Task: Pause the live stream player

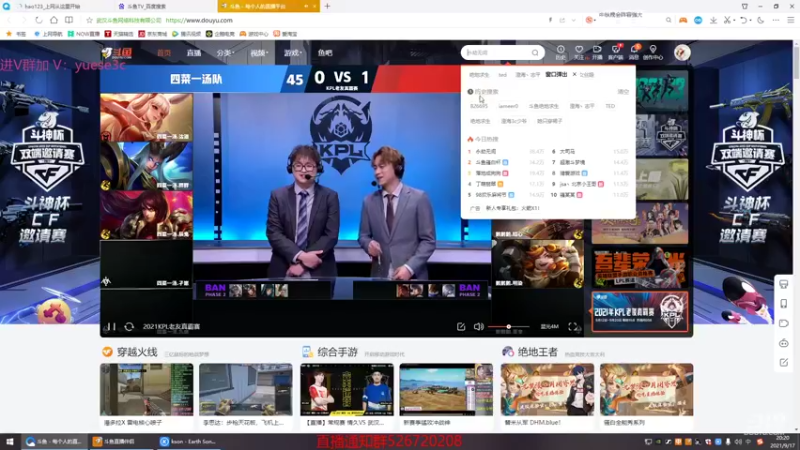Action: click(x=110, y=327)
